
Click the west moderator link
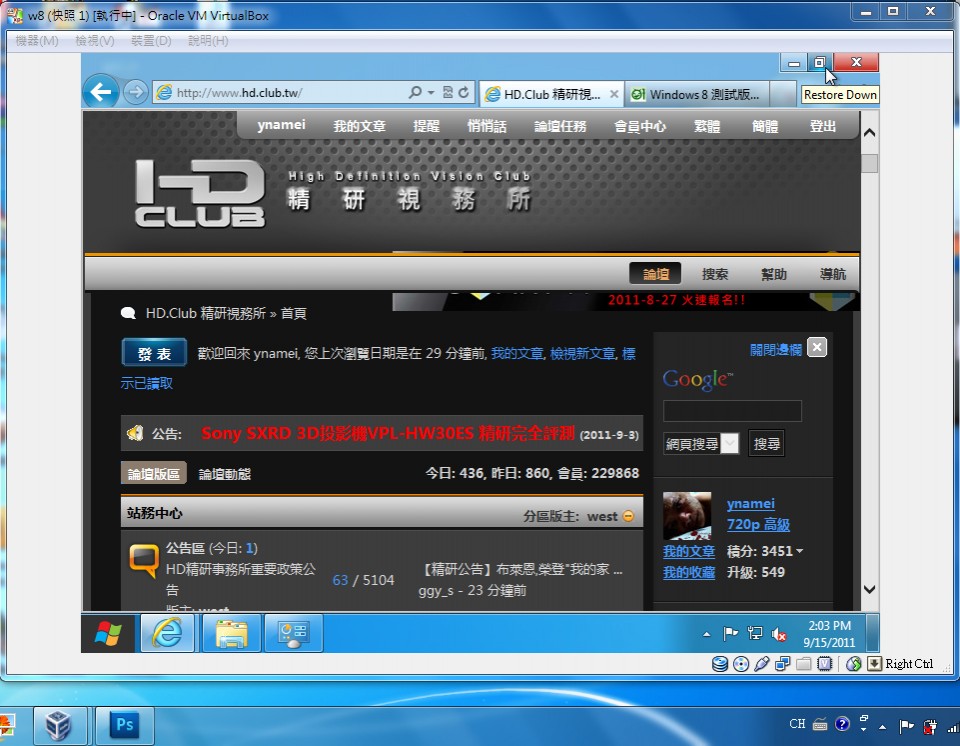[x=602, y=516]
